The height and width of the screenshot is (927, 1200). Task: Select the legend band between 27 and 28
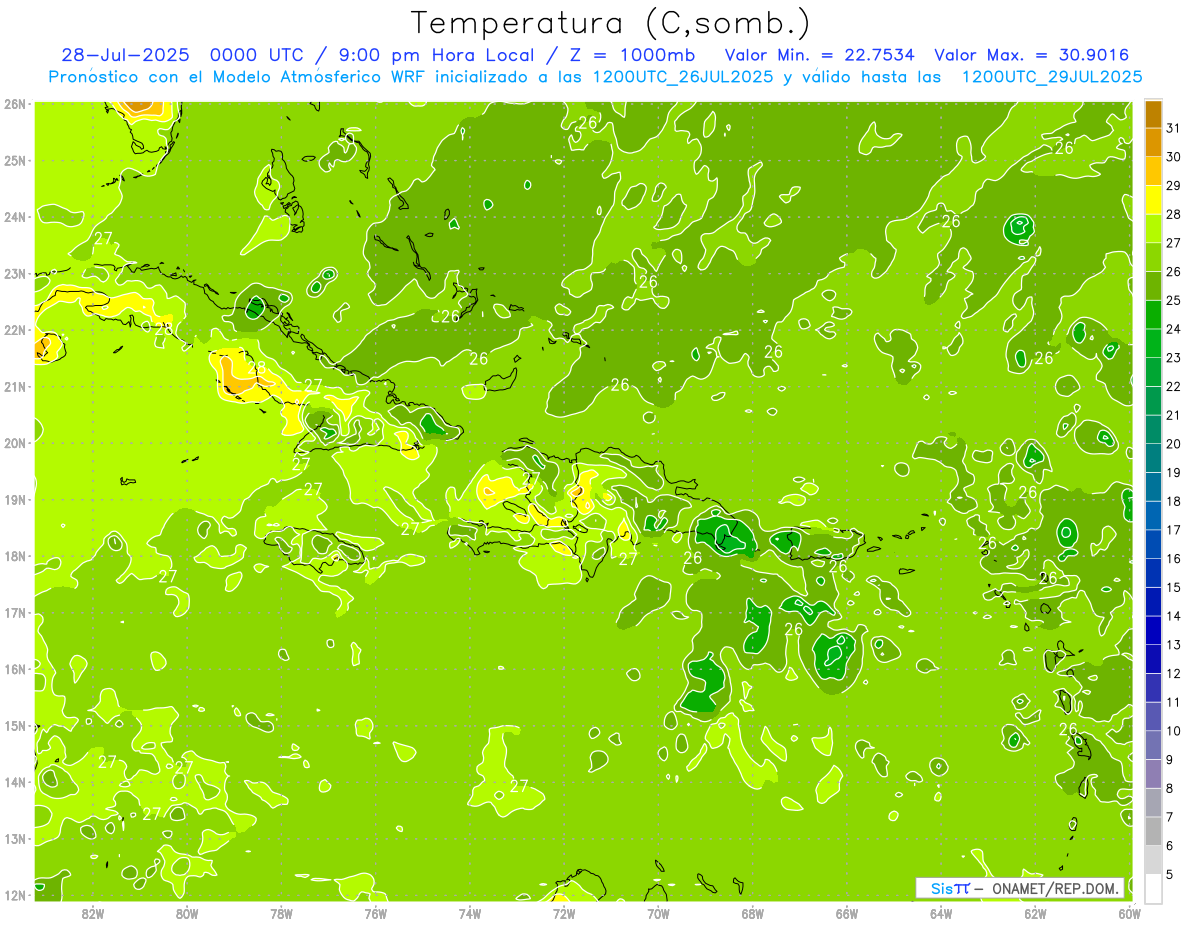1153,230
